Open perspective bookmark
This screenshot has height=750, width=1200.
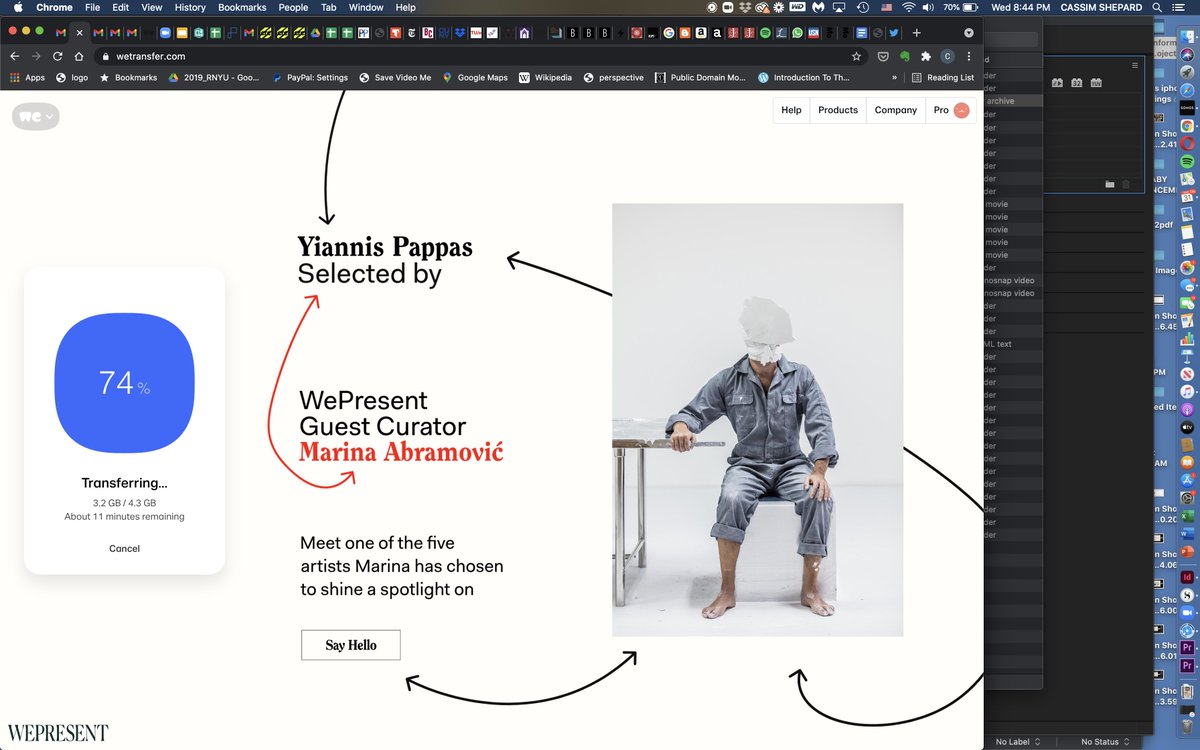[614, 77]
